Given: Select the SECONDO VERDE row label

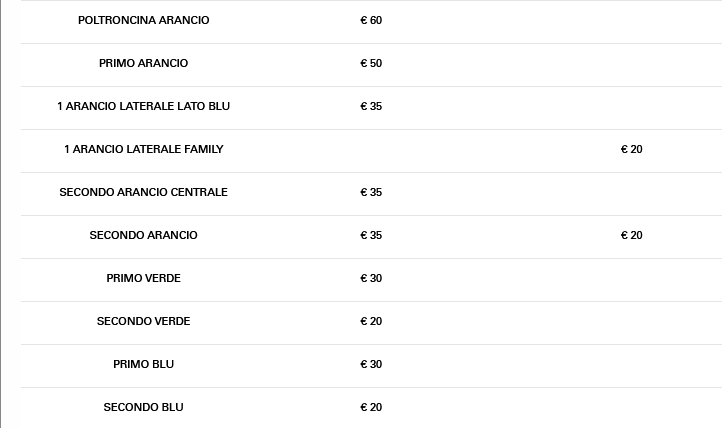Looking at the screenshot, I should (x=143, y=321).
